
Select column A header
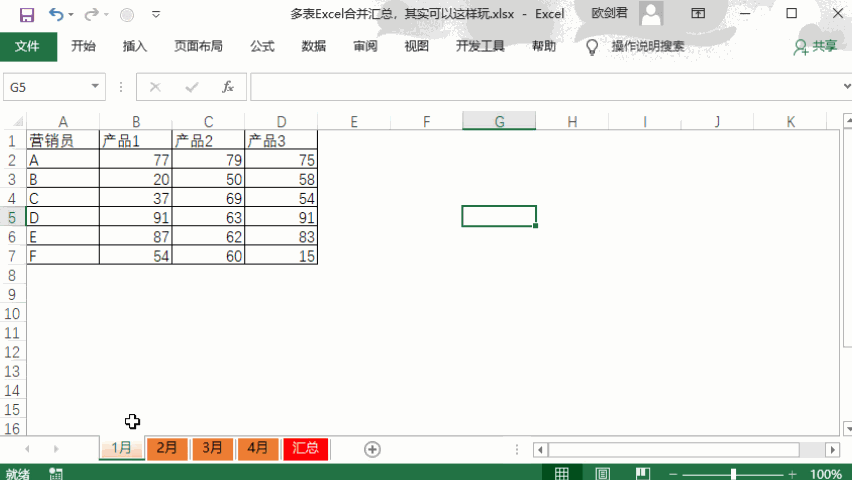63,121
